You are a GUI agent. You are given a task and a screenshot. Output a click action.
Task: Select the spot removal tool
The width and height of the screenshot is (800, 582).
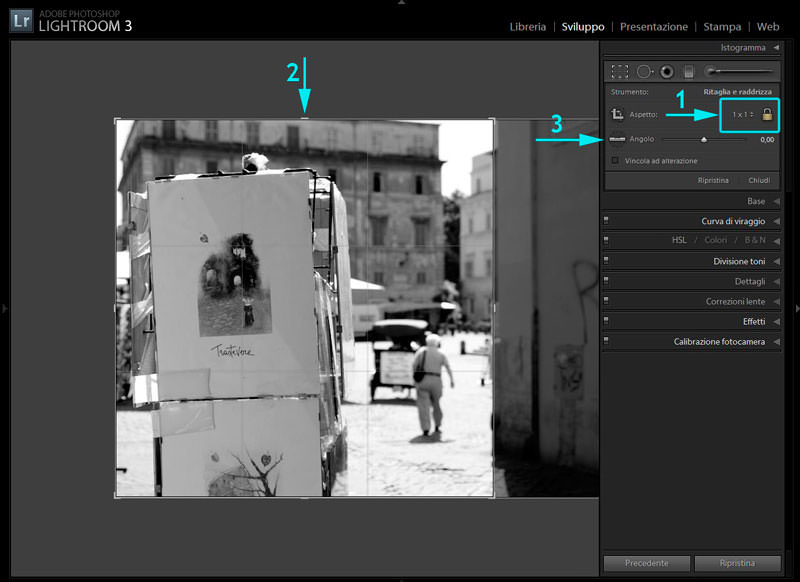(x=644, y=72)
